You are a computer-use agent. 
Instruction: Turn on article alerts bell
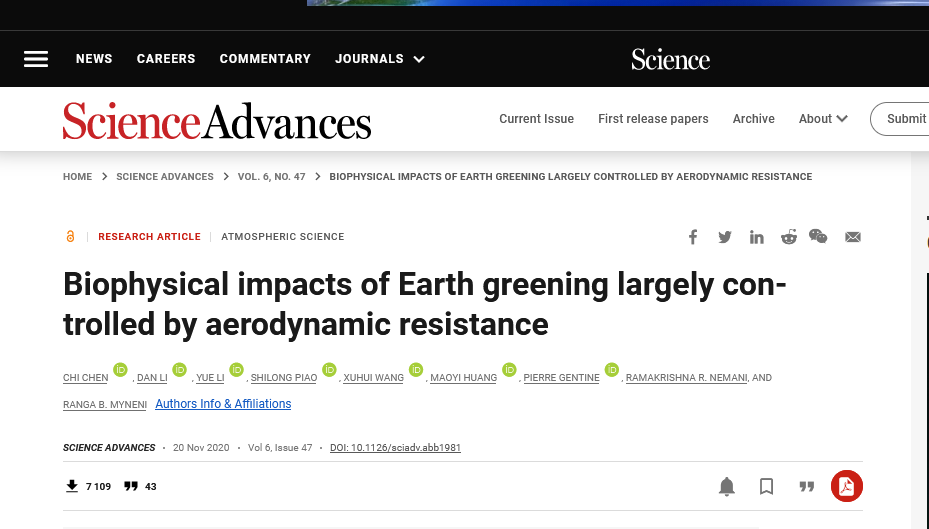tap(727, 487)
